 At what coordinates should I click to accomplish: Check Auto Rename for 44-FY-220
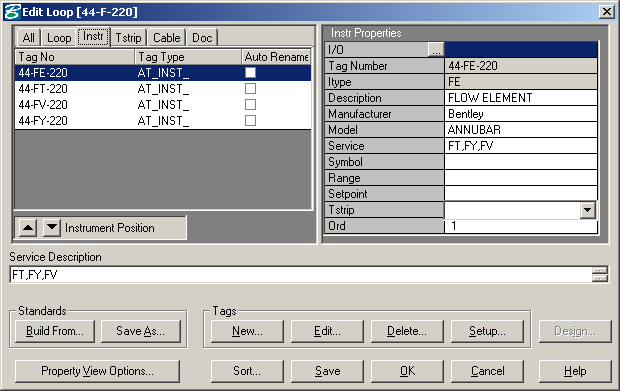pyautogui.click(x=250, y=121)
